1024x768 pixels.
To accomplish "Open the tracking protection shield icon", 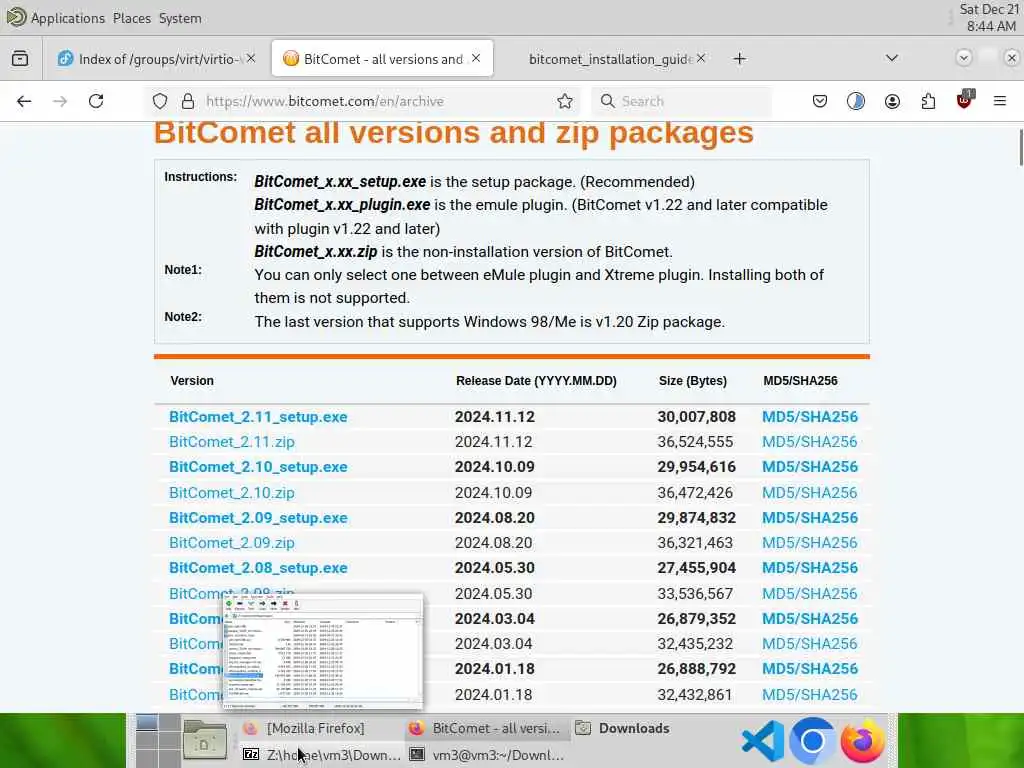I will (x=160, y=101).
